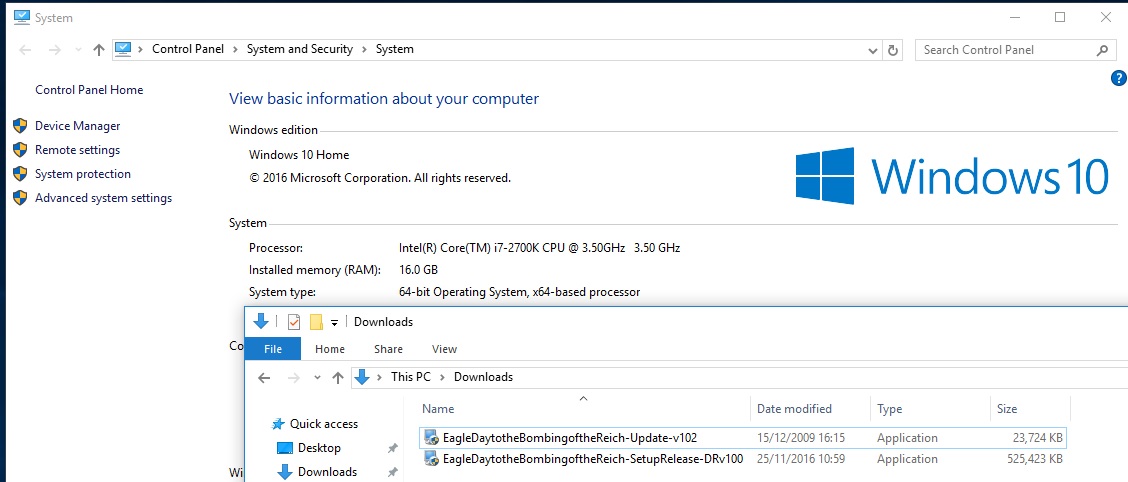Image resolution: width=1128 pixels, height=482 pixels.
Task: Select System breadcrumb in address bar
Action: click(395, 49)
